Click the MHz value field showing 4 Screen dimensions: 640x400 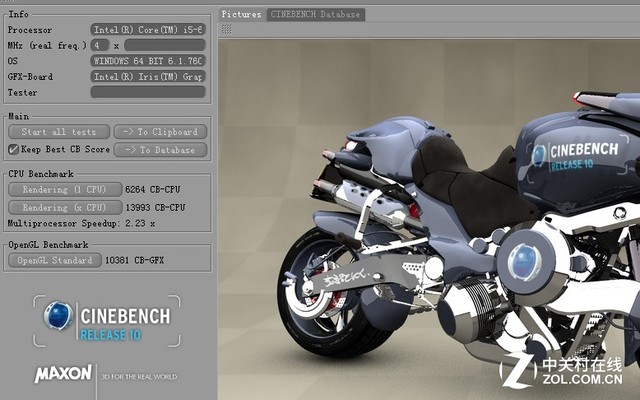[100, 45]
